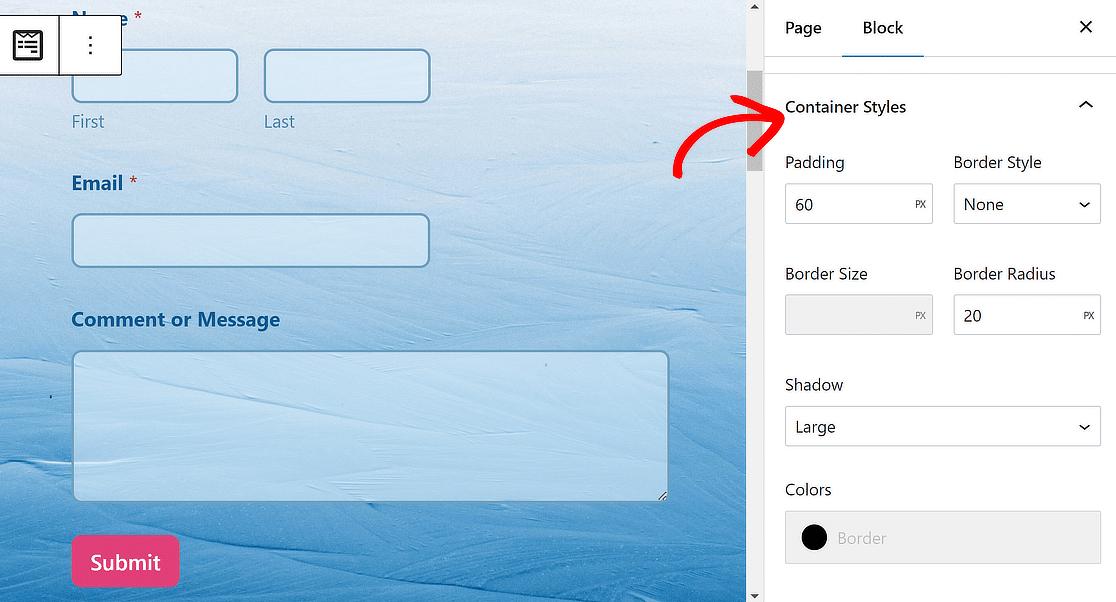This screenshot has width=1116, height=602.
Task: Click the WPForms block icon in the toolbar
Action: coord(28,46)
